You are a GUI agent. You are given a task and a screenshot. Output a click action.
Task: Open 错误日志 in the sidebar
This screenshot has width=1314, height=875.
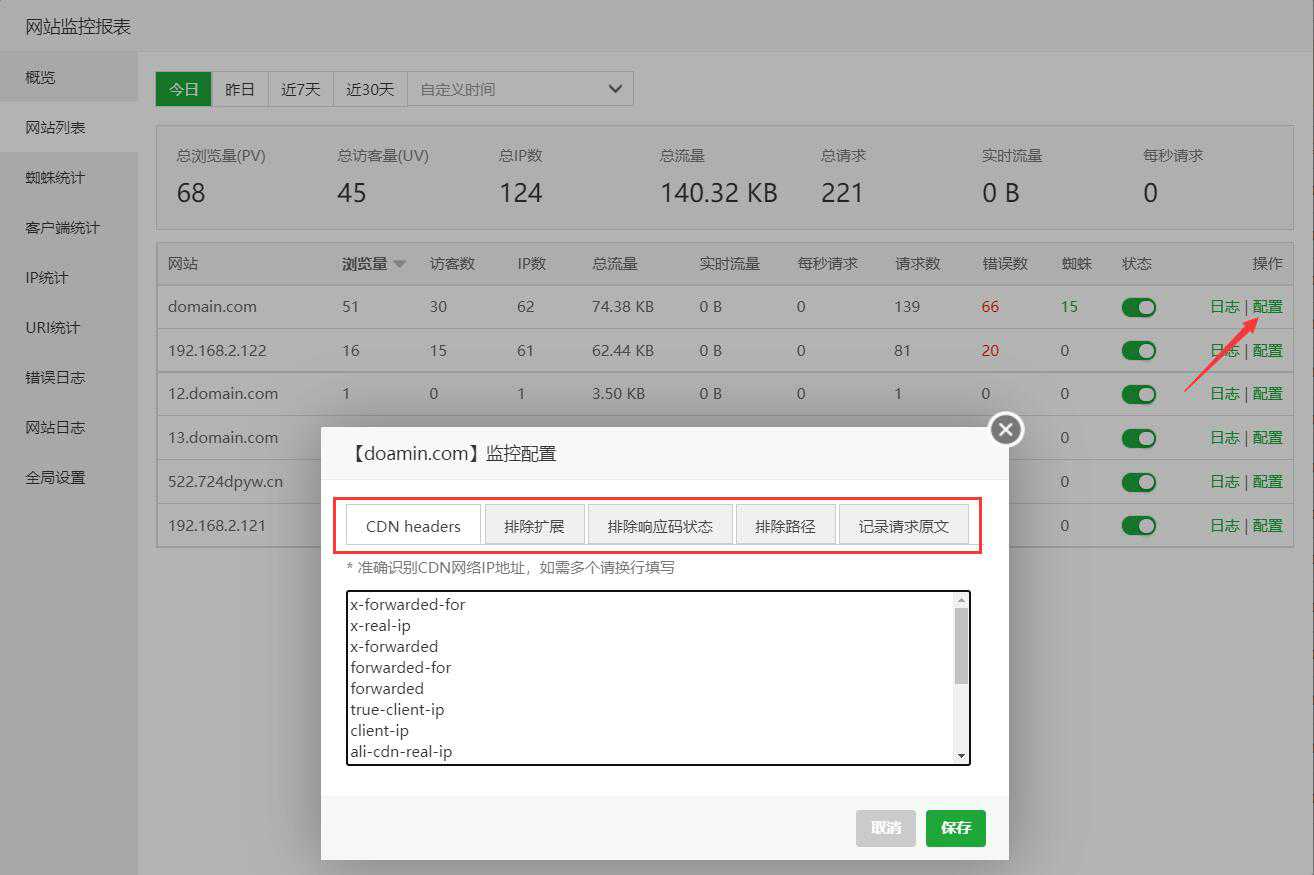[69, 377]
